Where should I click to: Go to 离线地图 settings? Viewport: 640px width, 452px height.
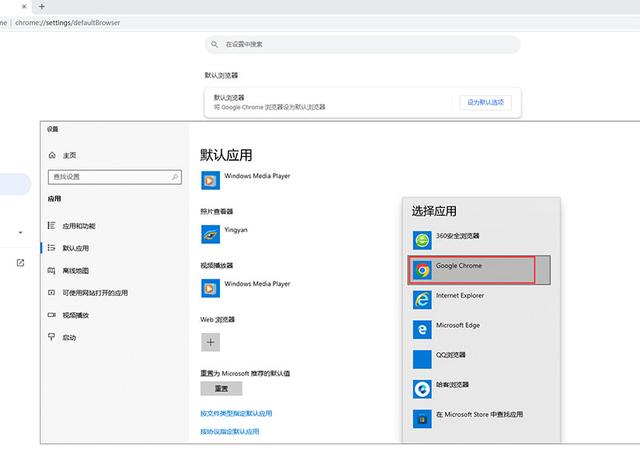pos(75,271)
